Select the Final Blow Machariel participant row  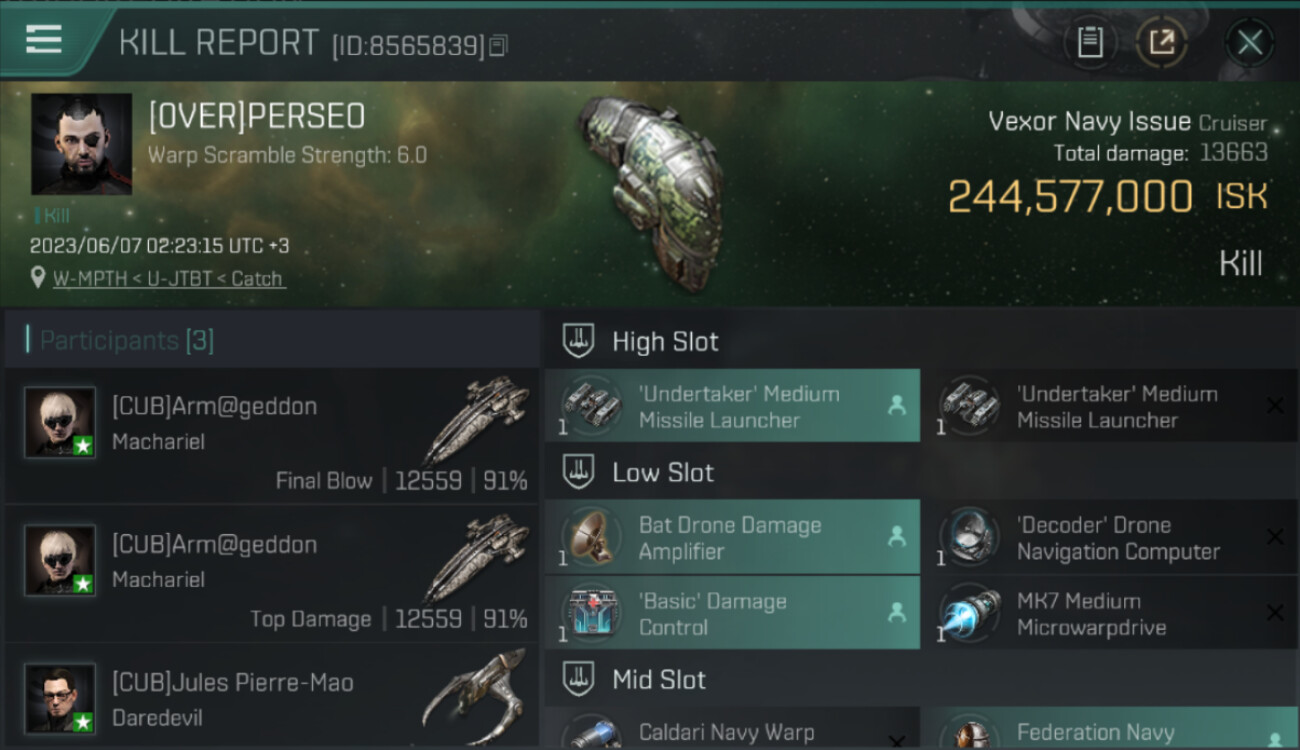[x=272, y=436]
